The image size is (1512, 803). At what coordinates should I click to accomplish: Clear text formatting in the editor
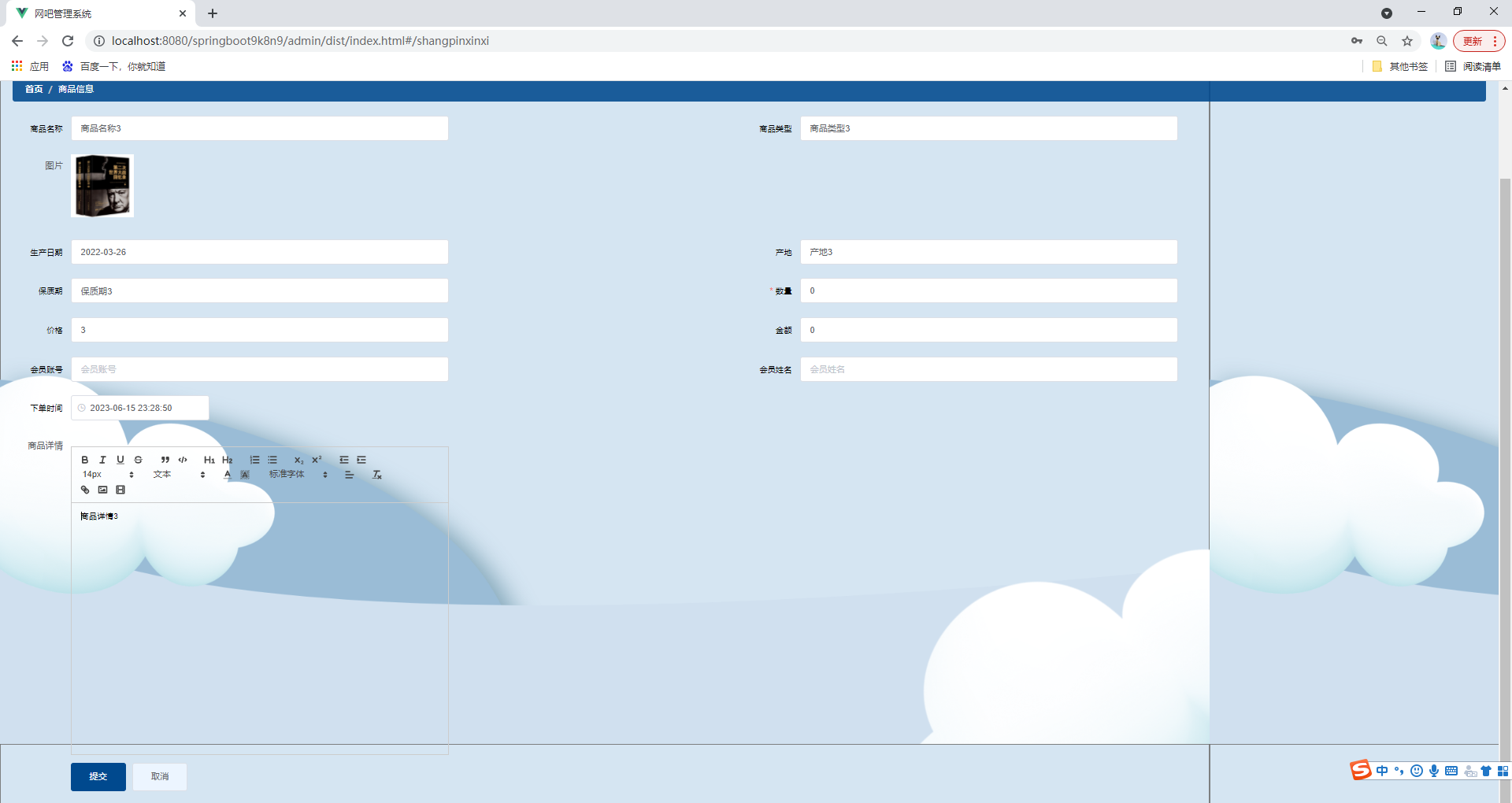[x=377, y=475]
